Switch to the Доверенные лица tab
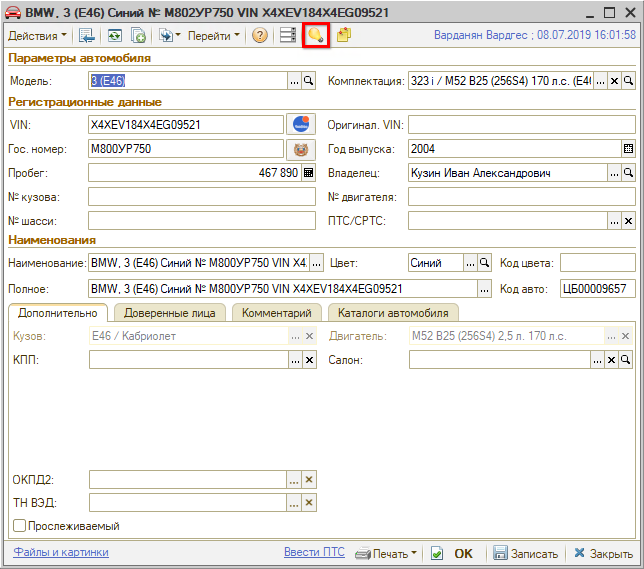 [168, 313]
